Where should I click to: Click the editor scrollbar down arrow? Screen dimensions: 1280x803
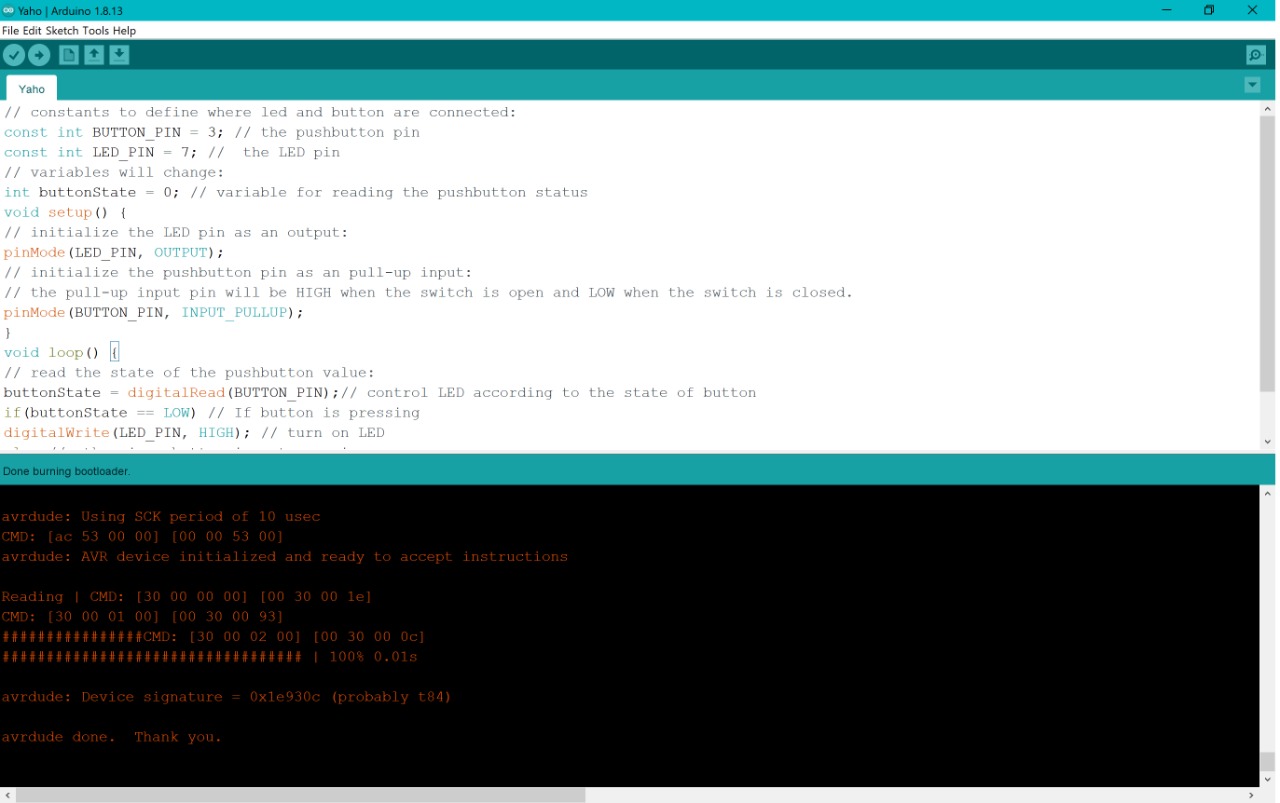point(1267,442)
